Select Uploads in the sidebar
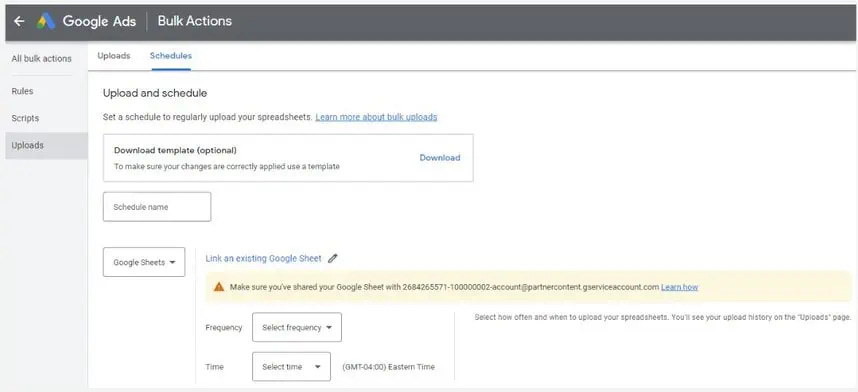This screenshot has width=858, height=392. point(47,146)
